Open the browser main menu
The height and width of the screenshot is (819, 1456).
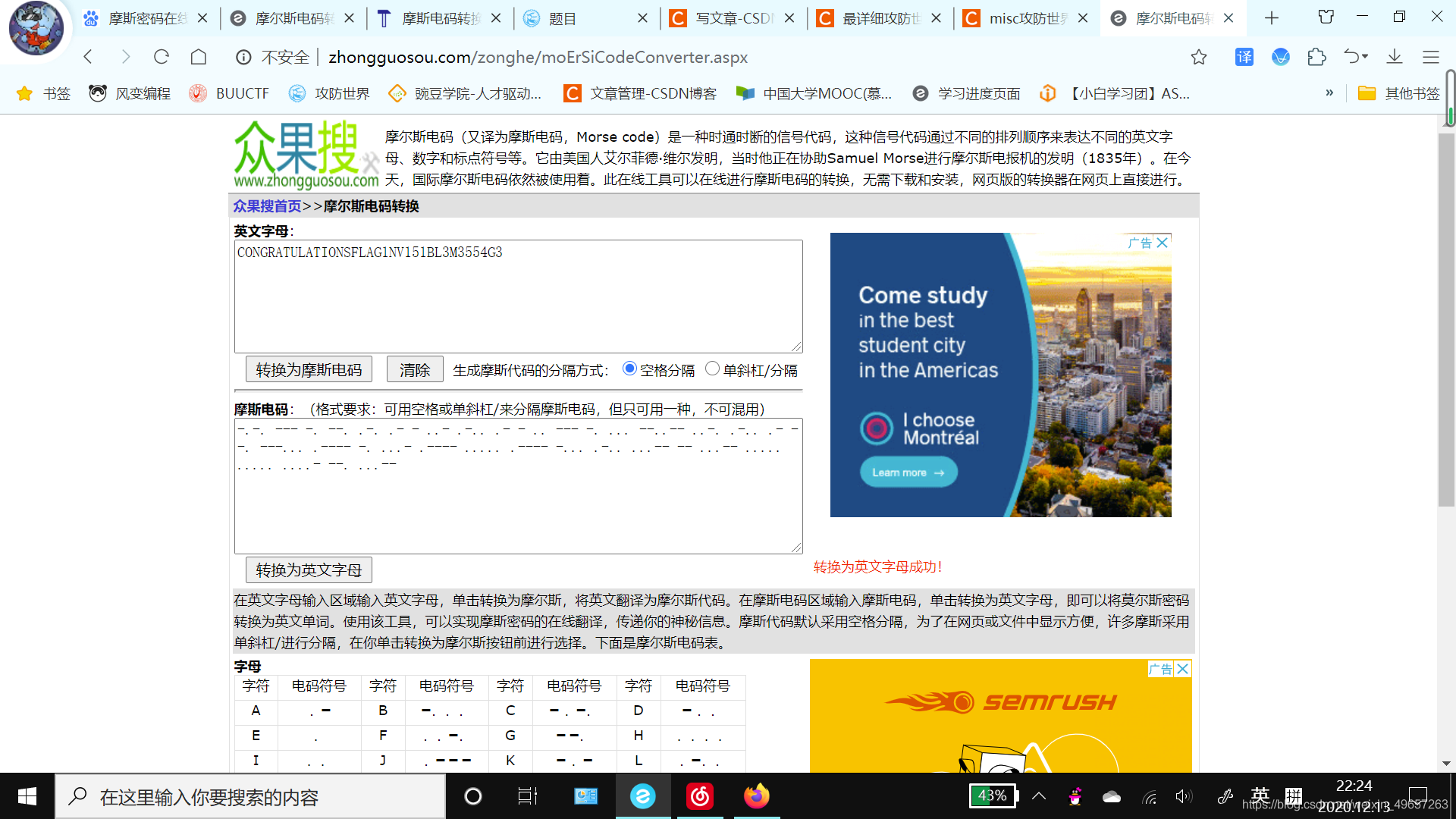point(1431,57)
